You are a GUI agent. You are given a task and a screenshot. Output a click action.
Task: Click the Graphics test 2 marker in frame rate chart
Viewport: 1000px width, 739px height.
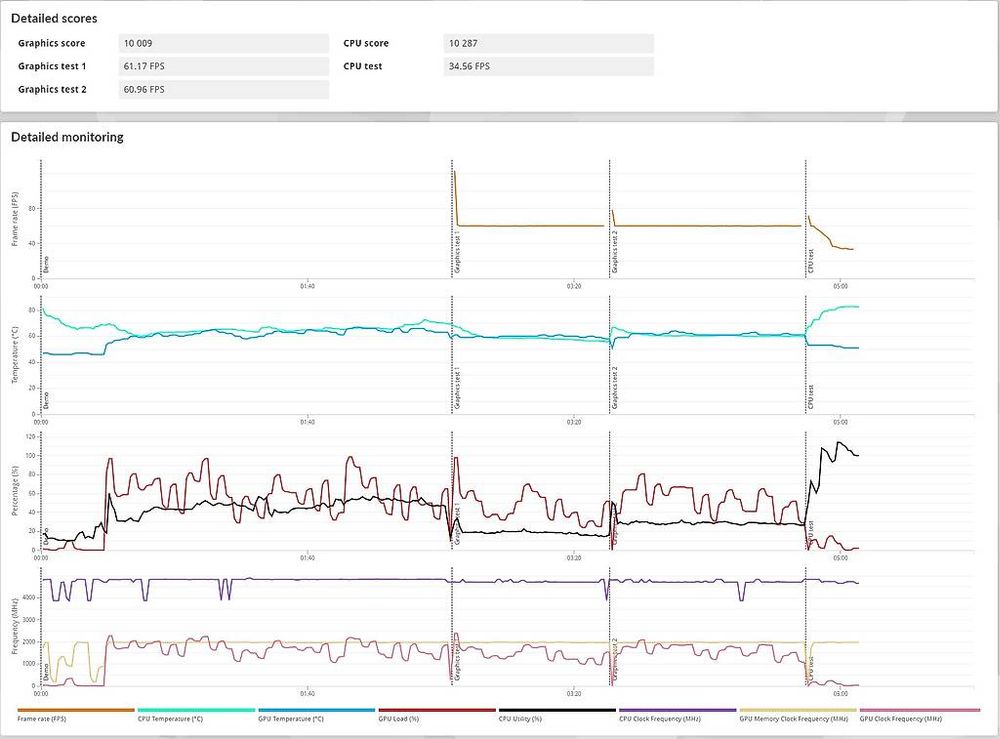[x=615, y=252]
